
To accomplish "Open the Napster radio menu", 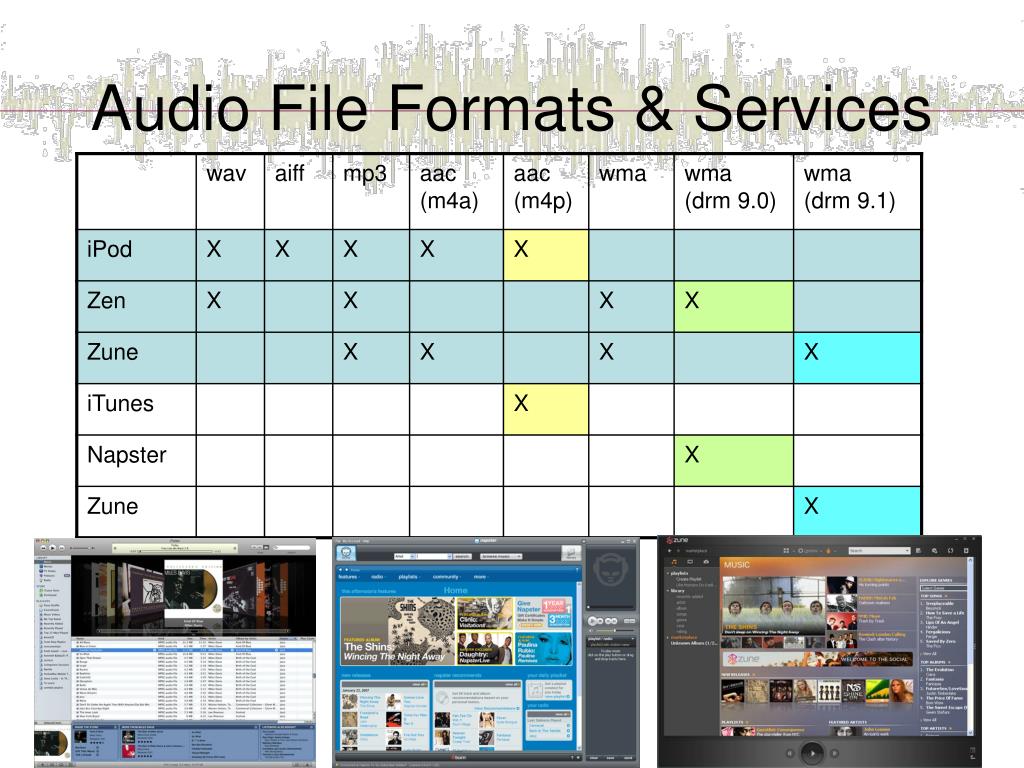I will (378, 577).
